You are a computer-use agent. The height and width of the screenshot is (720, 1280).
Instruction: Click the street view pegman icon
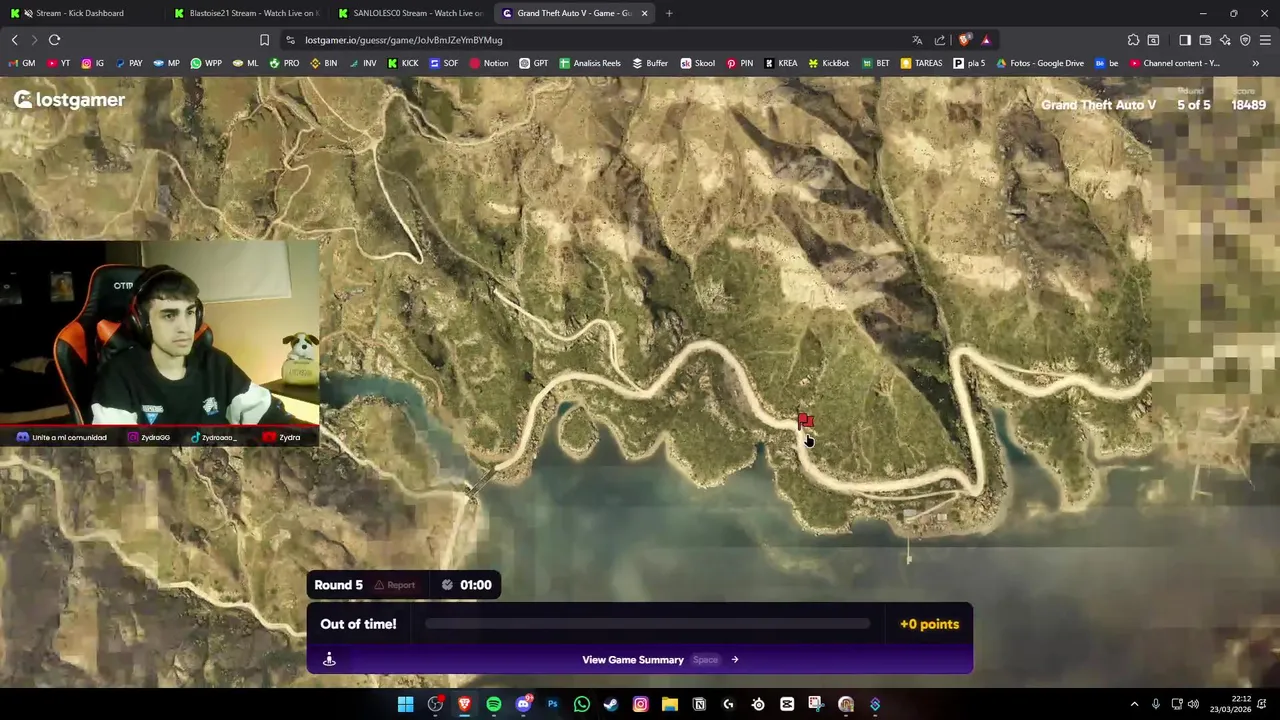tap(329, 659)
